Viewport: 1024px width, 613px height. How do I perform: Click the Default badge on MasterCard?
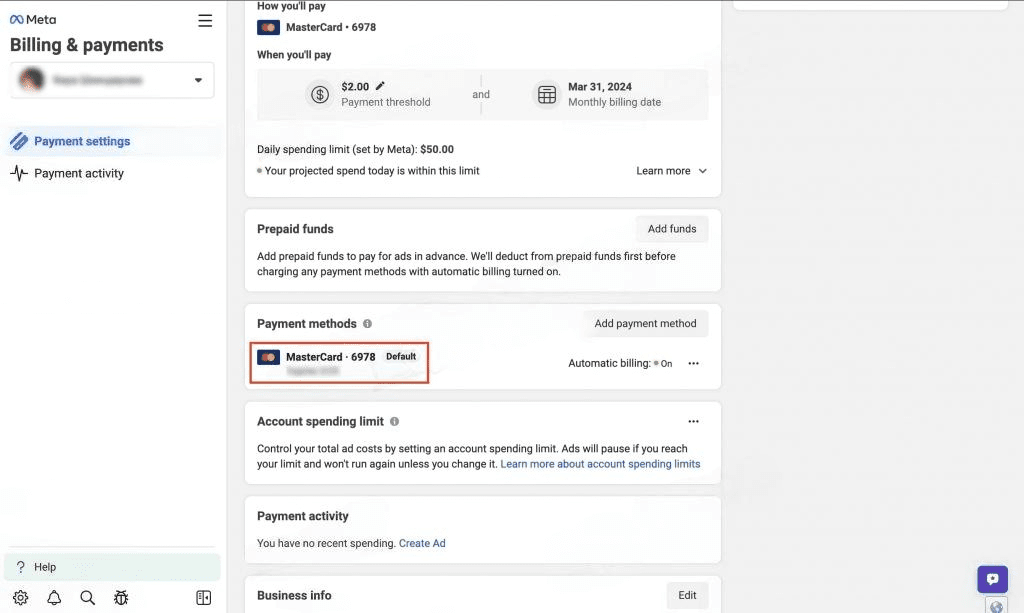coord(401,356)
